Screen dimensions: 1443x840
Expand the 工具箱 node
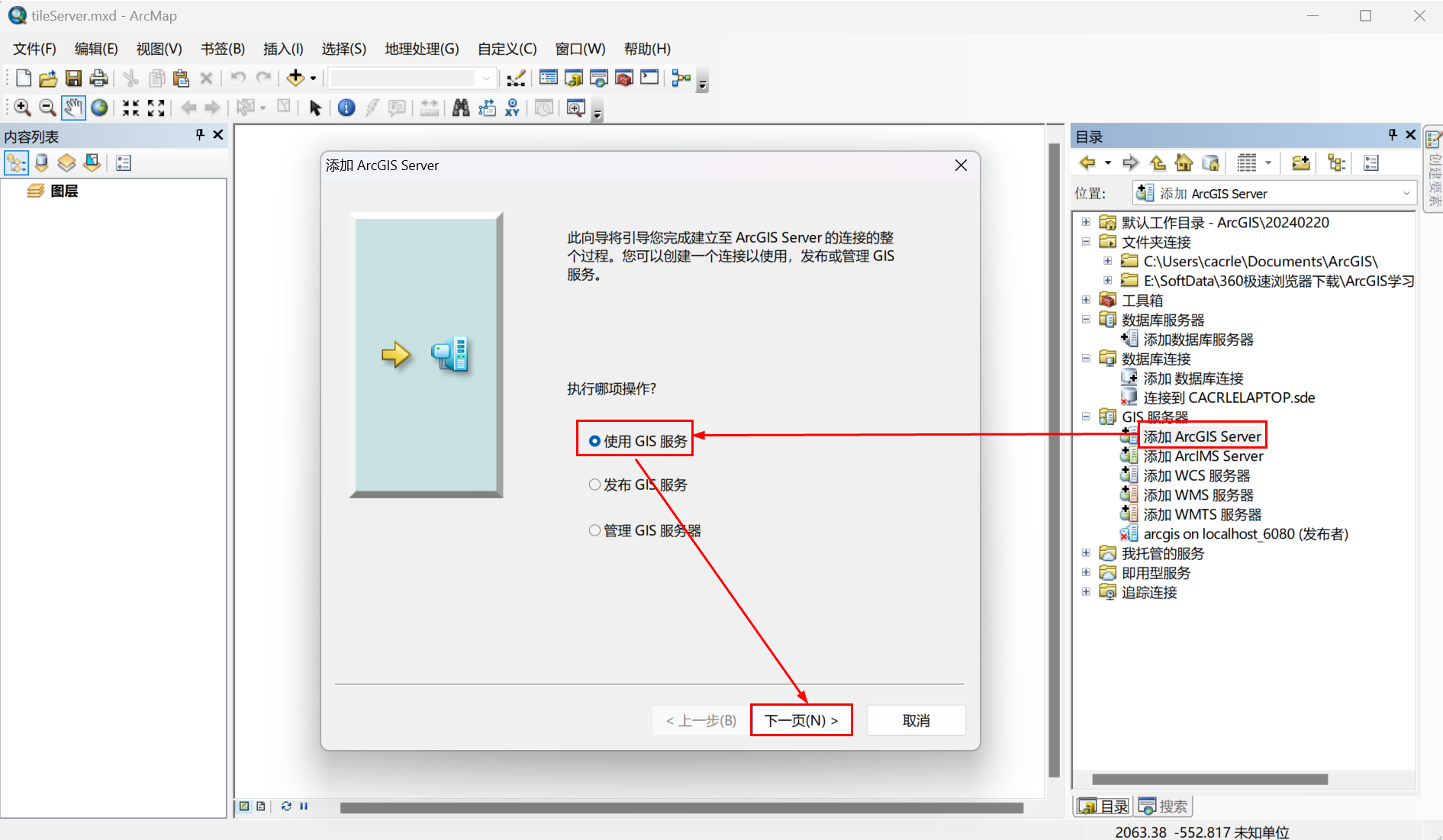coord(1086,300)
